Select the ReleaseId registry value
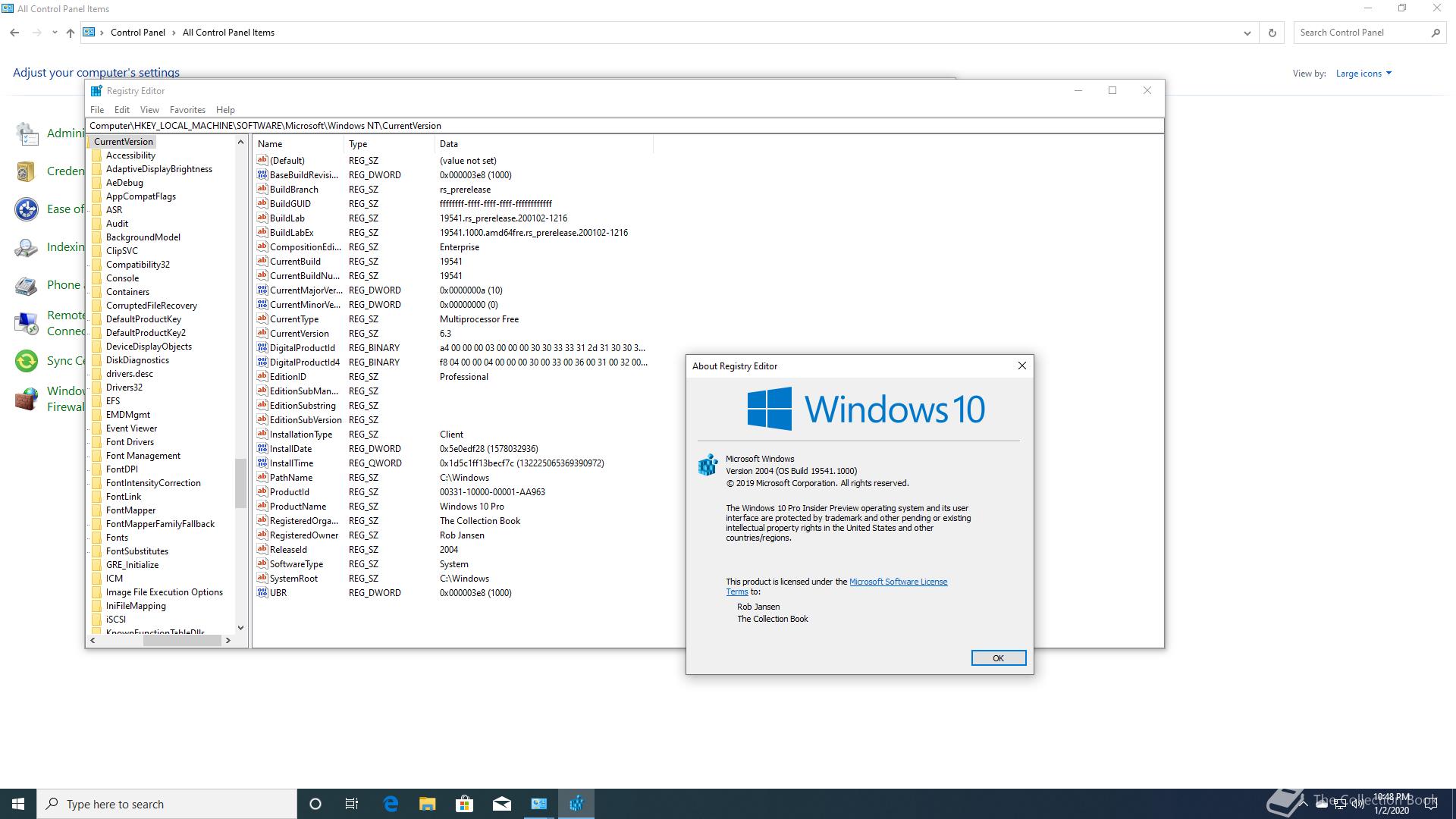 [x=288, y=549]
